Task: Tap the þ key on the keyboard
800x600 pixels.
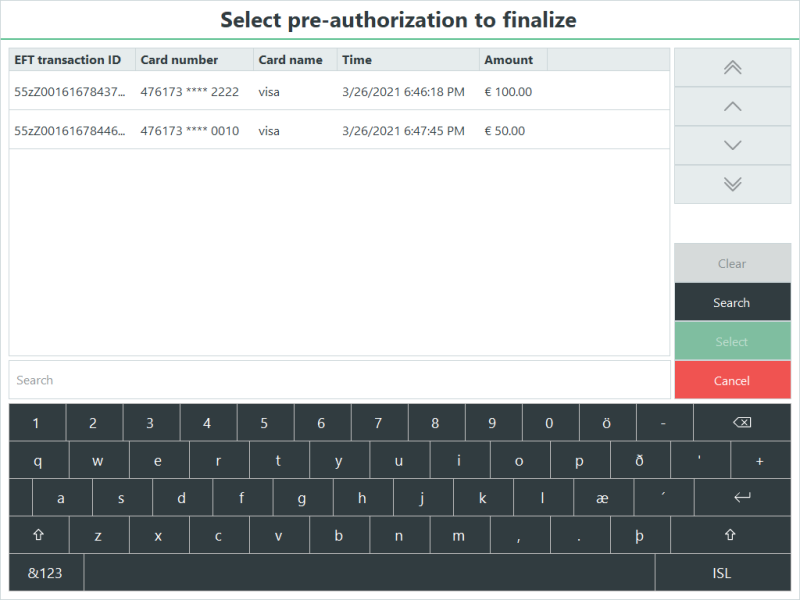Action: tap(640, 535)
